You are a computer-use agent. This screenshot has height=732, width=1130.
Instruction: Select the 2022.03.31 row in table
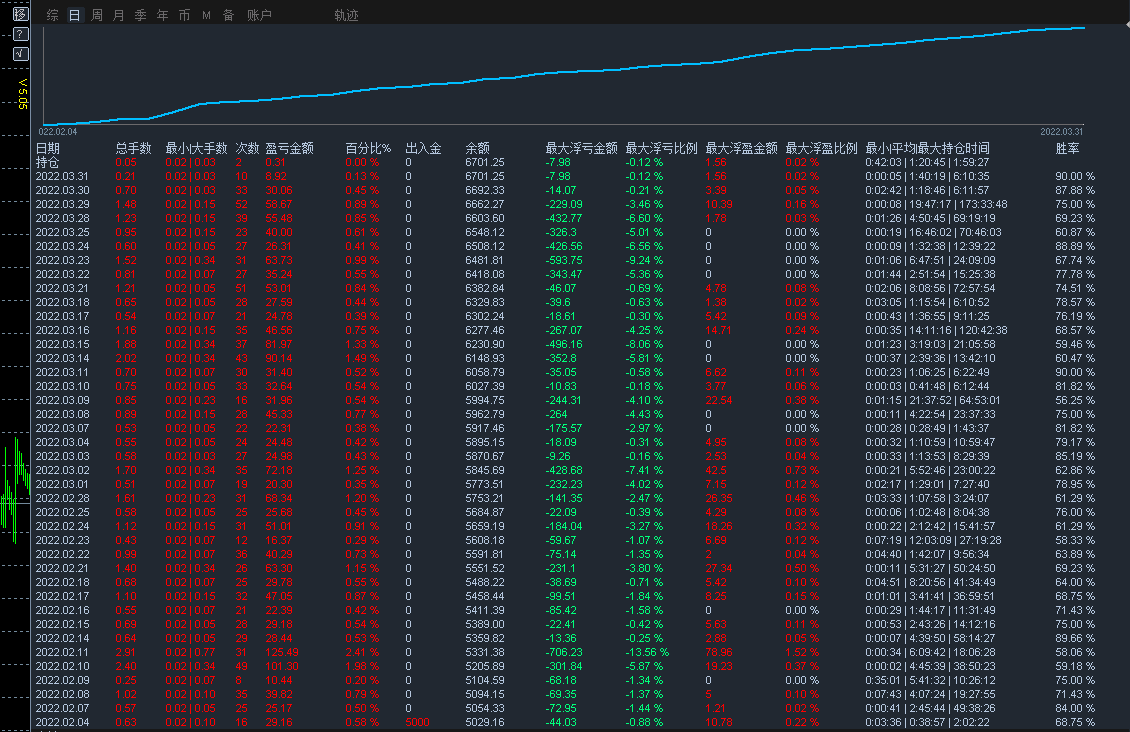click(62, 176)
